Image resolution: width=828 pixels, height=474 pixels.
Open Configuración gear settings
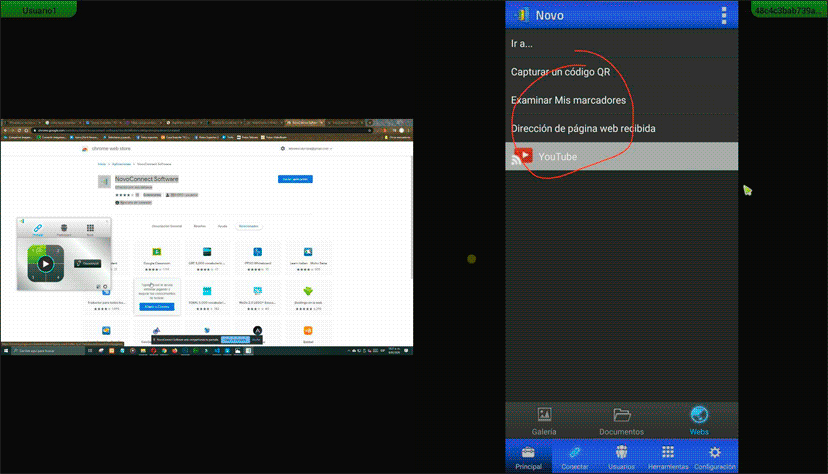(x=715, y=457)
